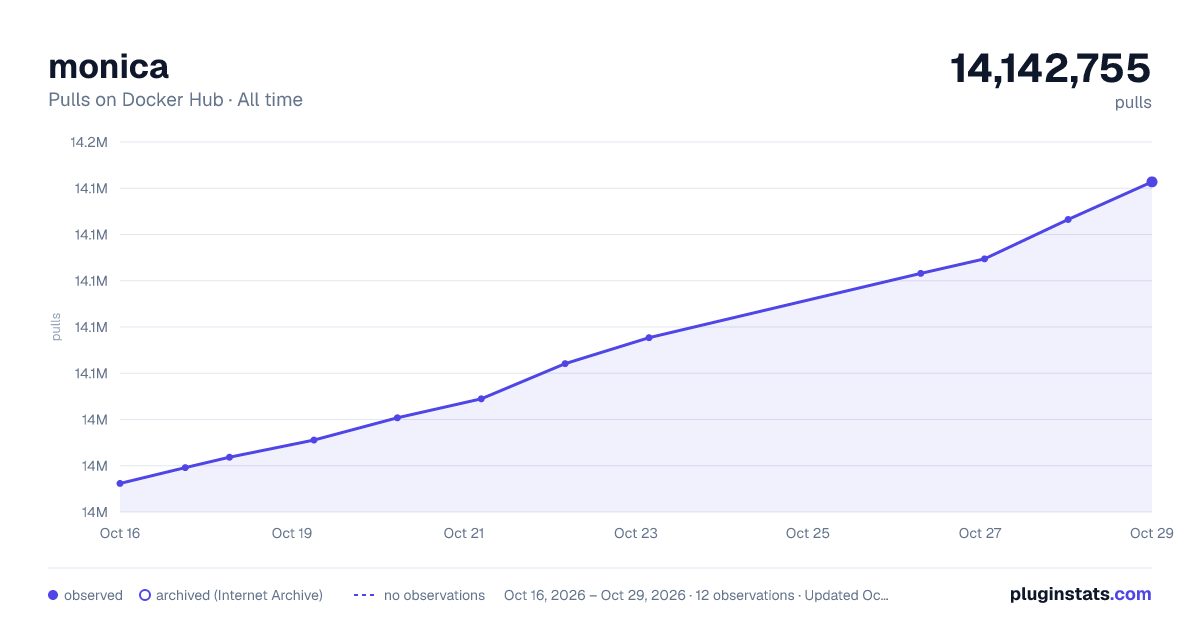Select the data point above the Oct 27 label
Image resolution: width=1200 pixels, height=630 pixels.
tap(985, 259)
